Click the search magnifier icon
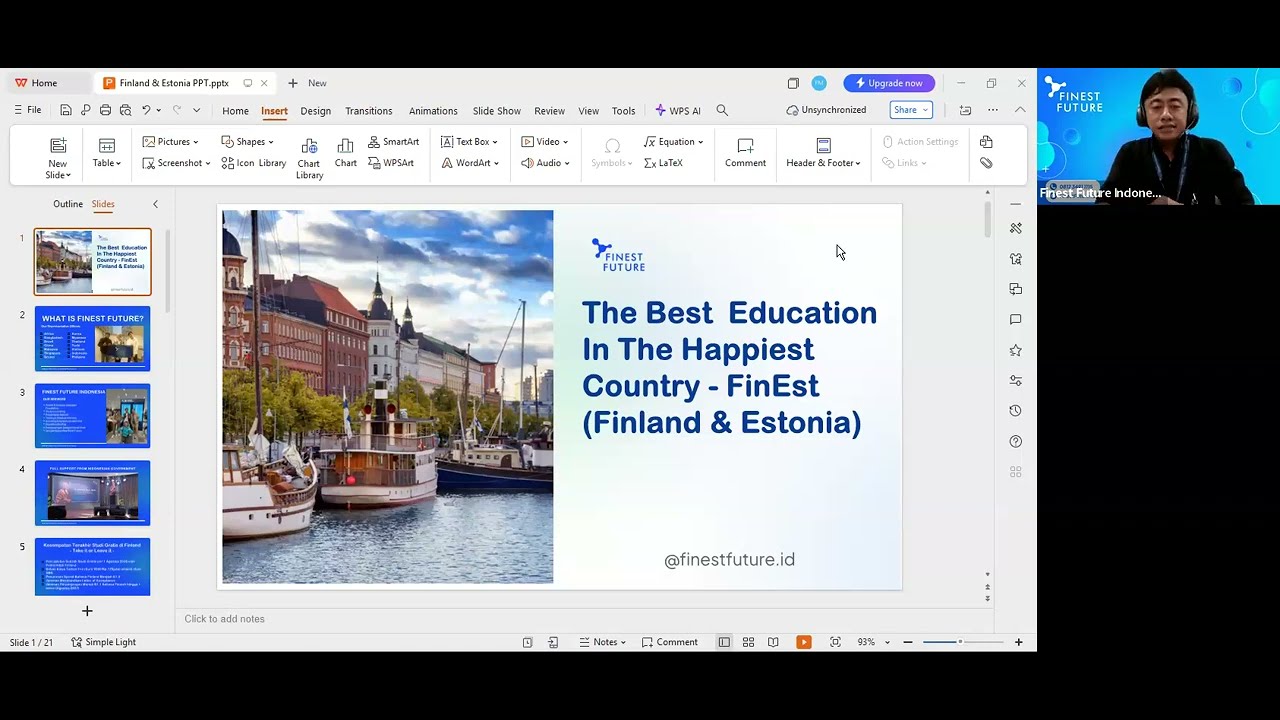 pos(722,110)
